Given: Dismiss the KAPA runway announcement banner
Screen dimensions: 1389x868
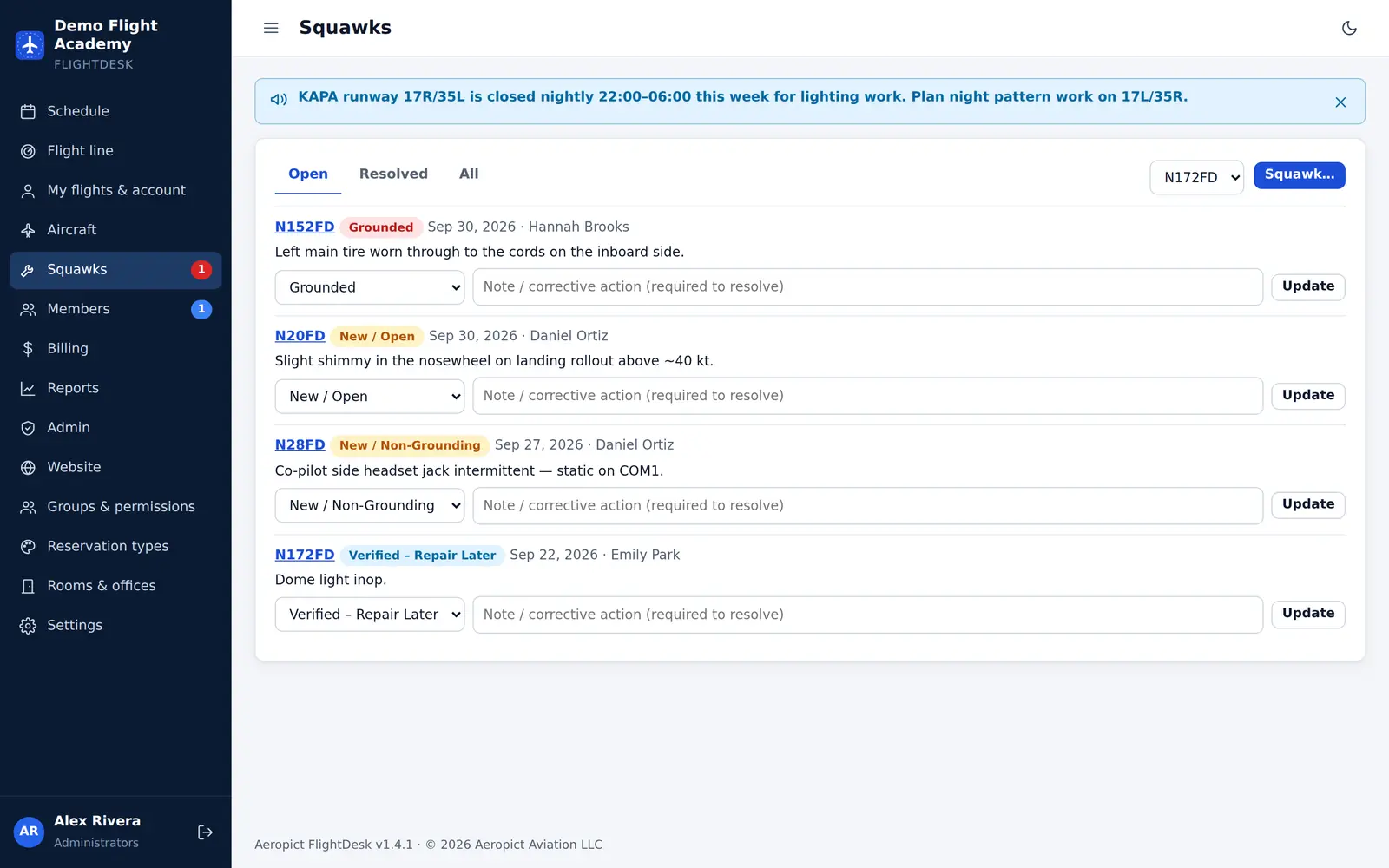Looking at the screenshot, I should tap(1340, 102).
